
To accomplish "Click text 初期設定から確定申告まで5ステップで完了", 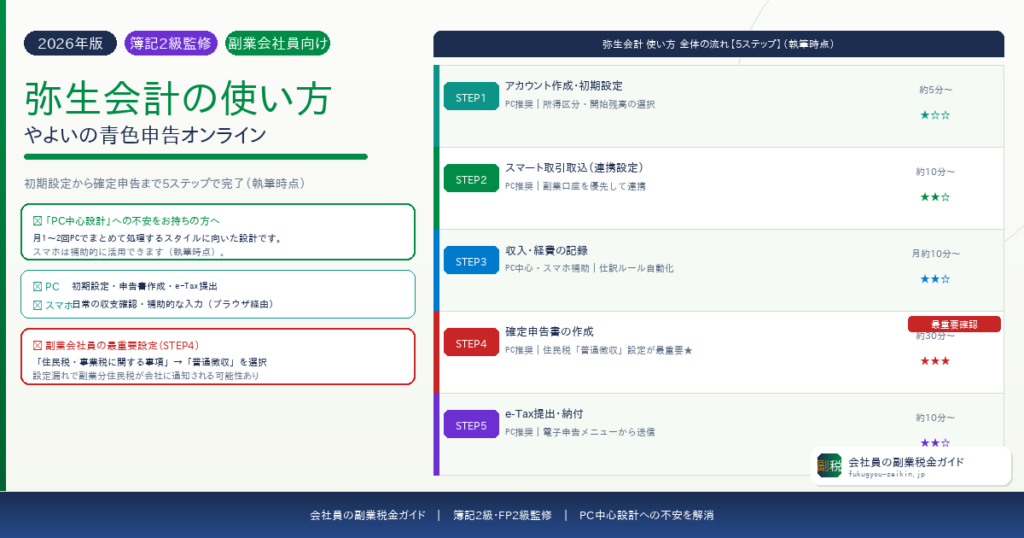I will [165, 183].
